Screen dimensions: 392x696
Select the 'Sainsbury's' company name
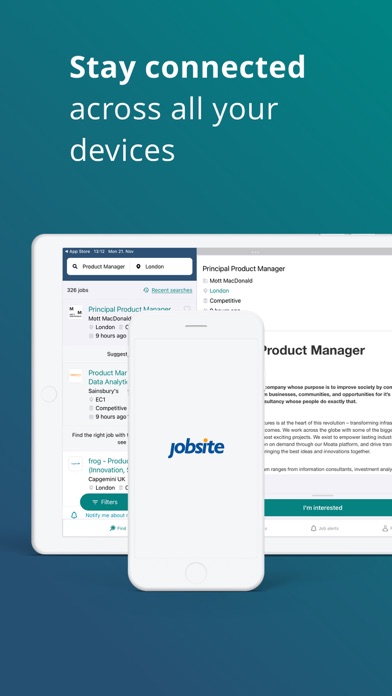pyautogui.click(x=103, y=391)
